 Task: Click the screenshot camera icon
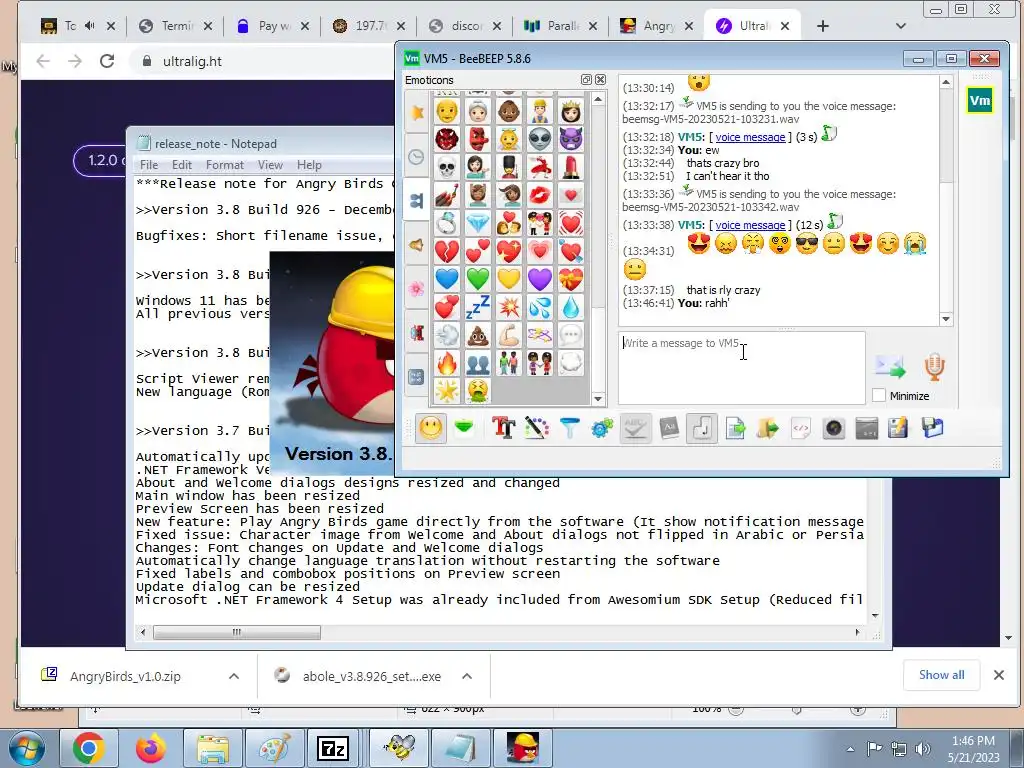pos(834,428)
